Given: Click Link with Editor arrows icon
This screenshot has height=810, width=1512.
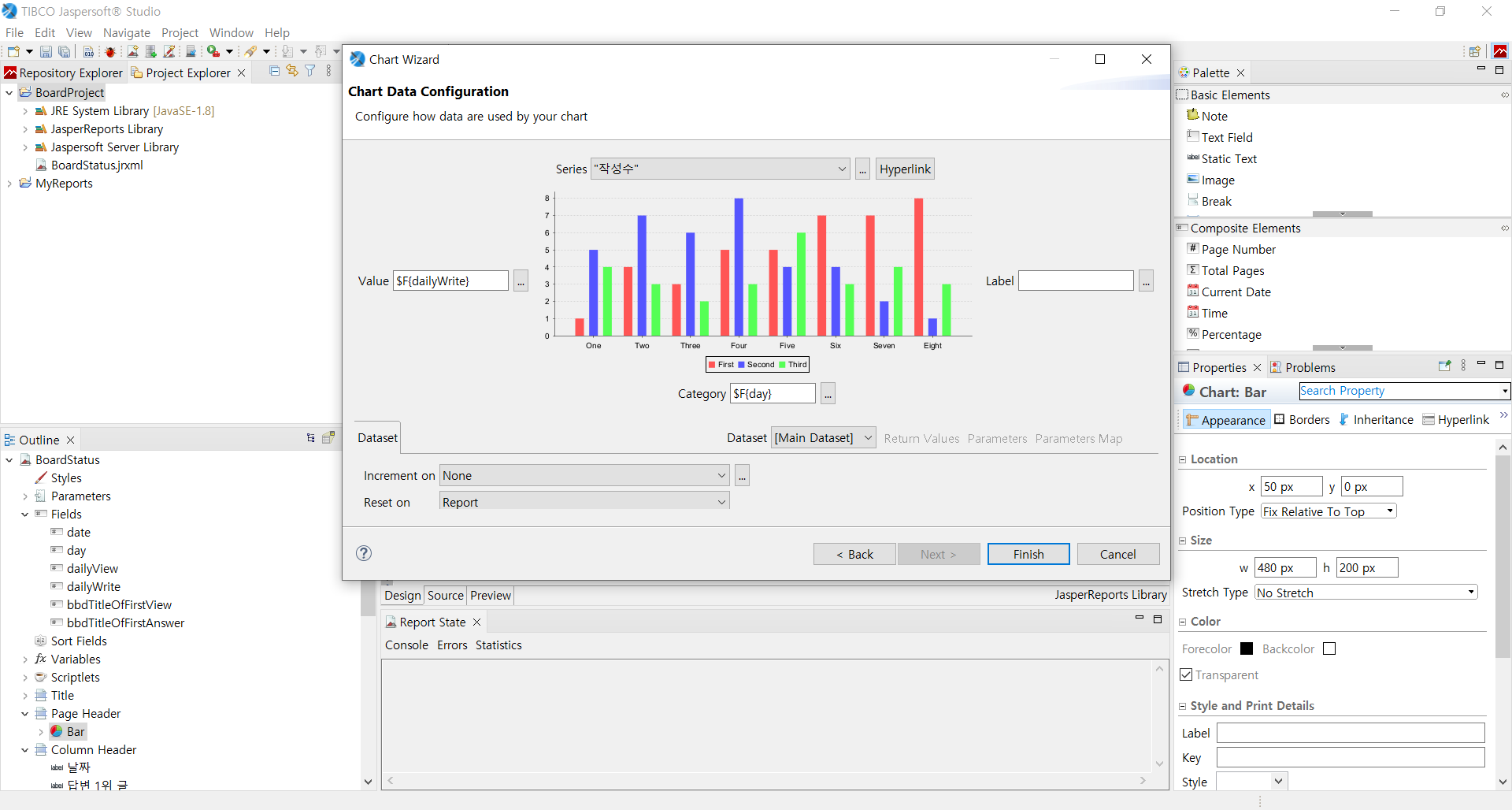Looking at the screenshot, I should (x=292, y=71).
